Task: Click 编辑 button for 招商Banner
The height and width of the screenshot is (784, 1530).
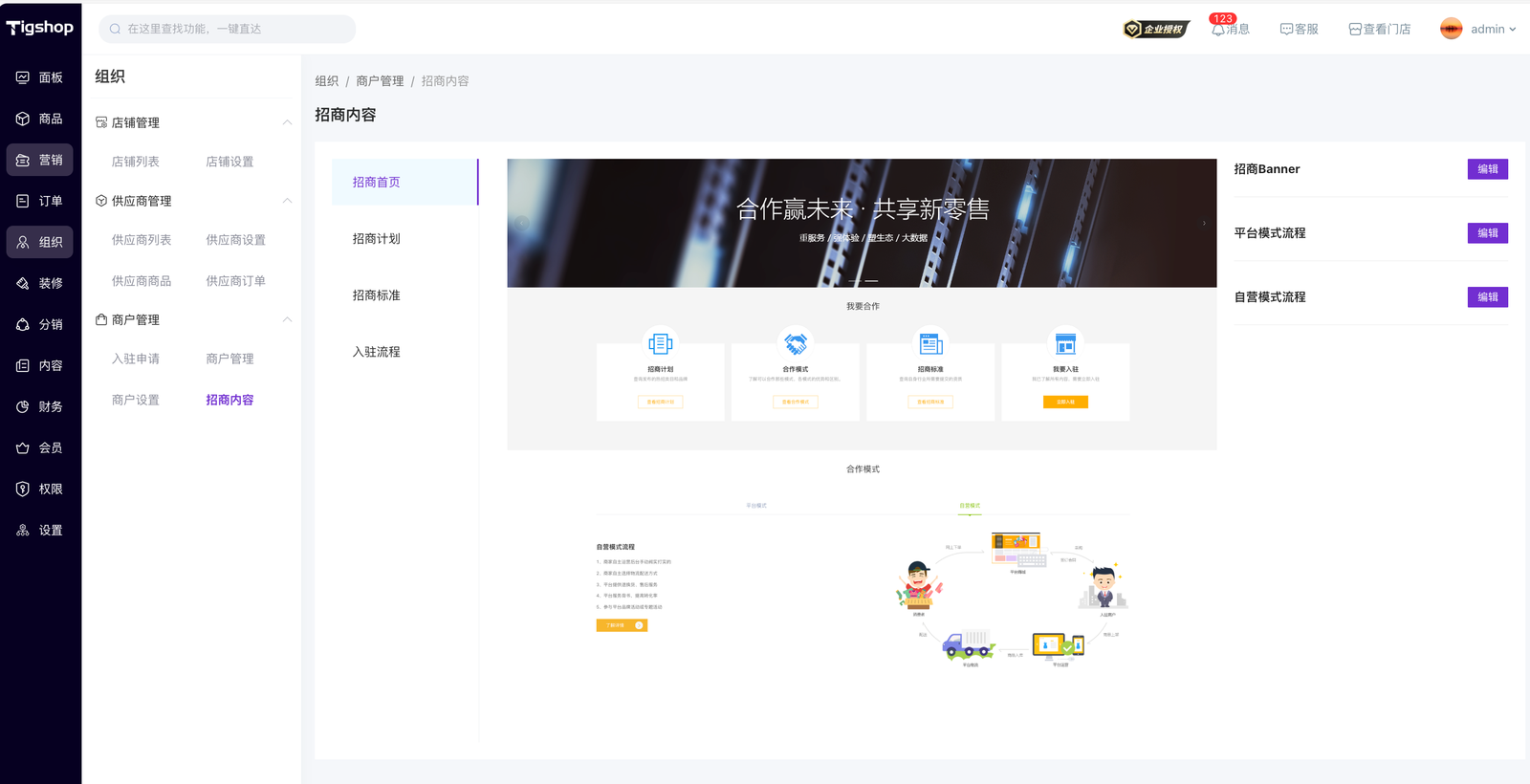Action: [1487, 169]
